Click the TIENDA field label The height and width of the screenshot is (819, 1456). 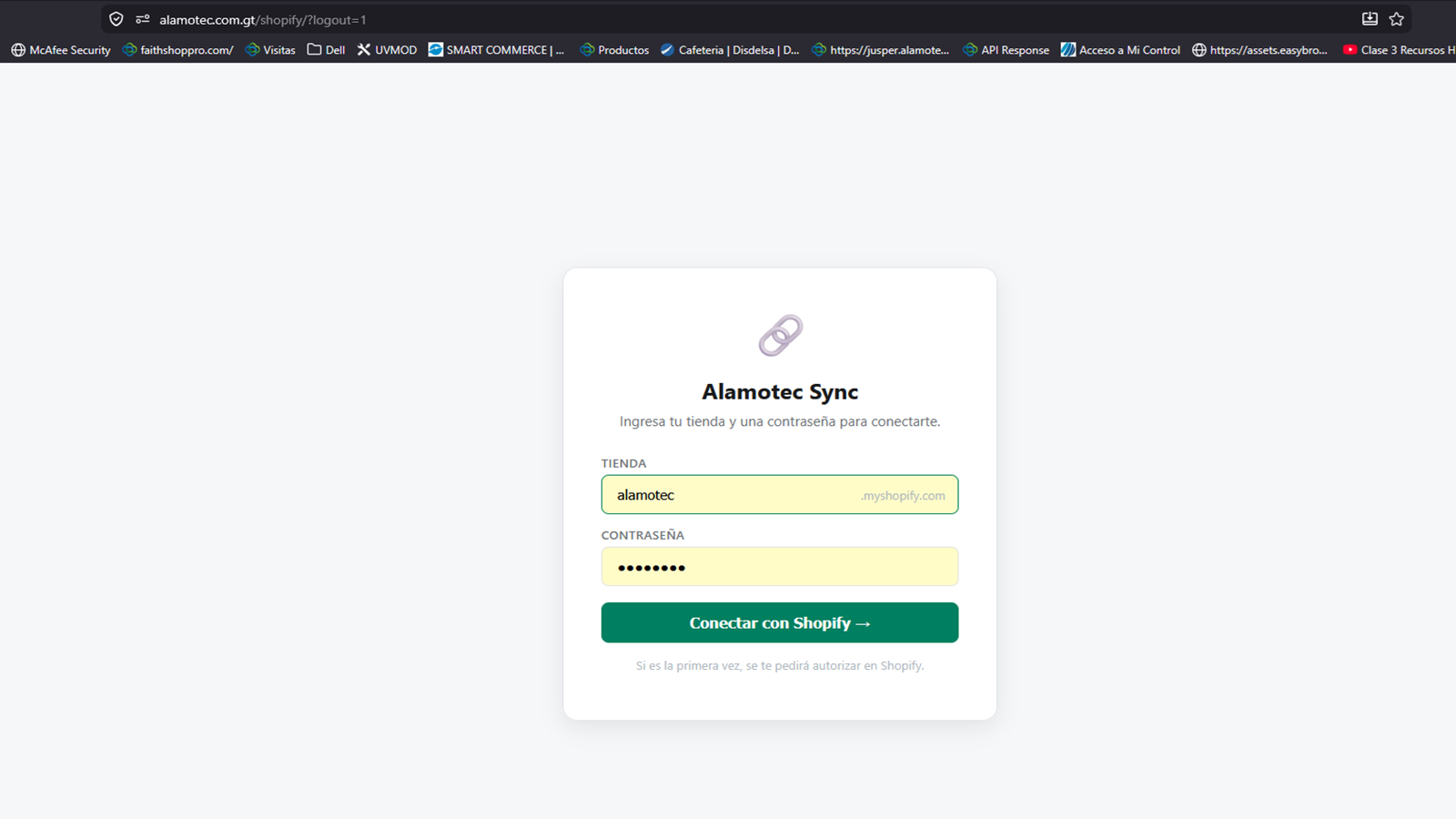coord(623,463)
